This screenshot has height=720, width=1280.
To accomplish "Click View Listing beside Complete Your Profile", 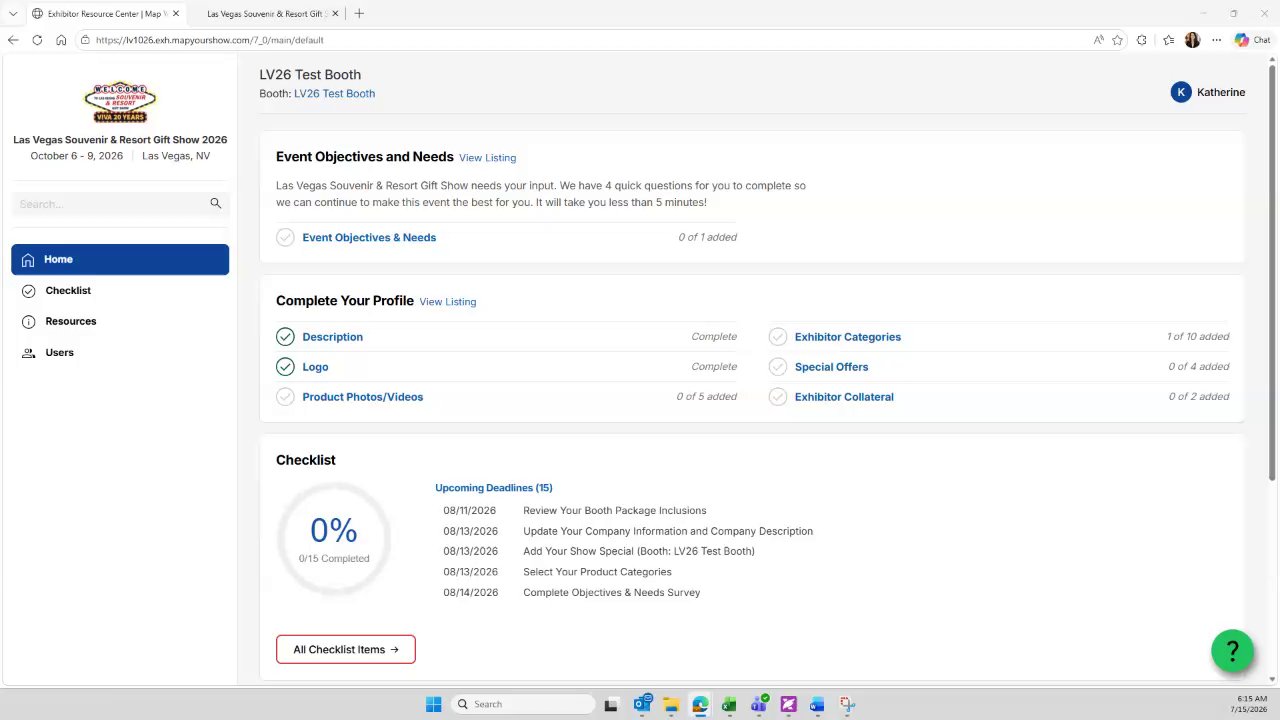I will click(447, 302).
